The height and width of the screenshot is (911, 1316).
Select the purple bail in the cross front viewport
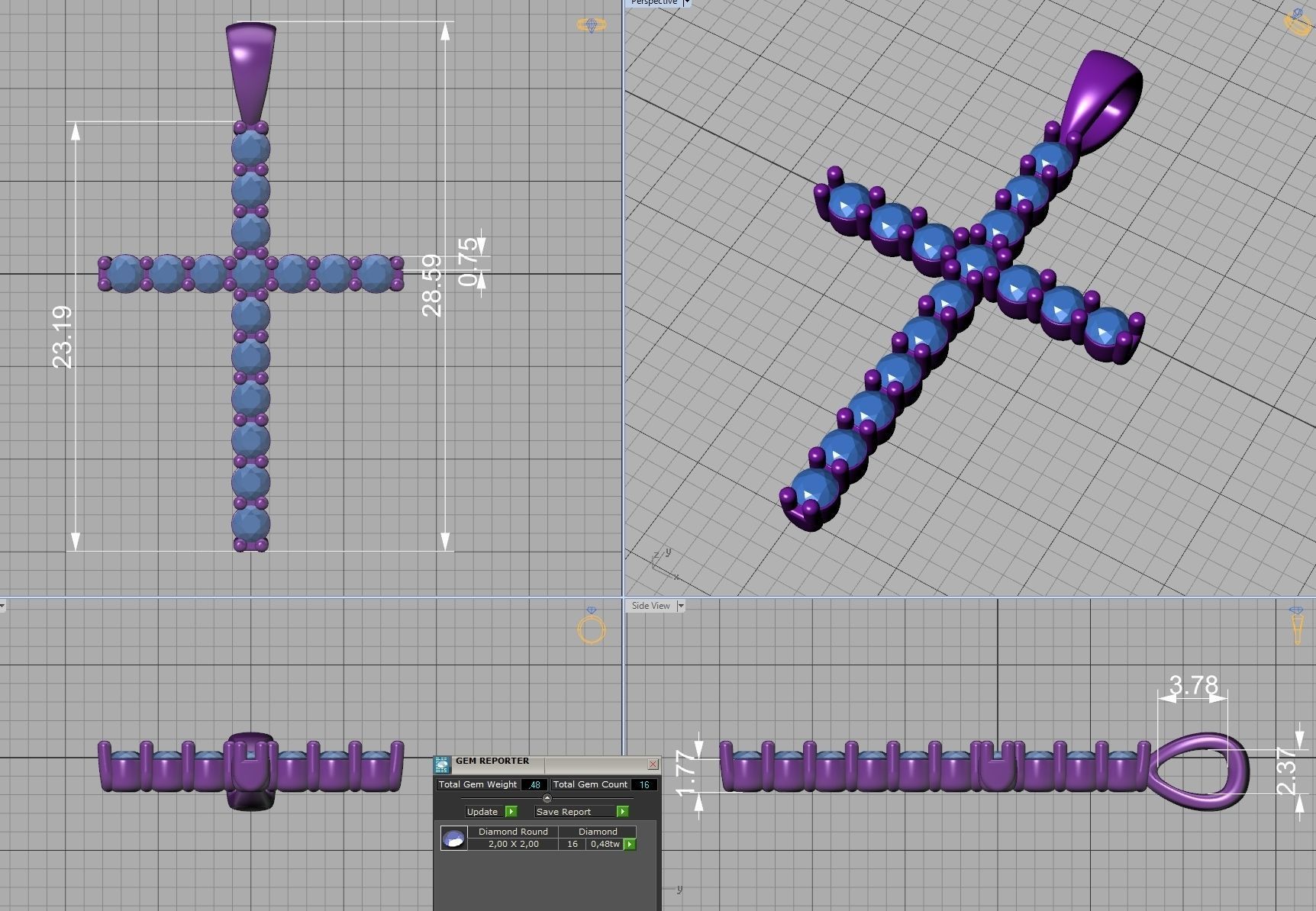[x=250, y=72]
